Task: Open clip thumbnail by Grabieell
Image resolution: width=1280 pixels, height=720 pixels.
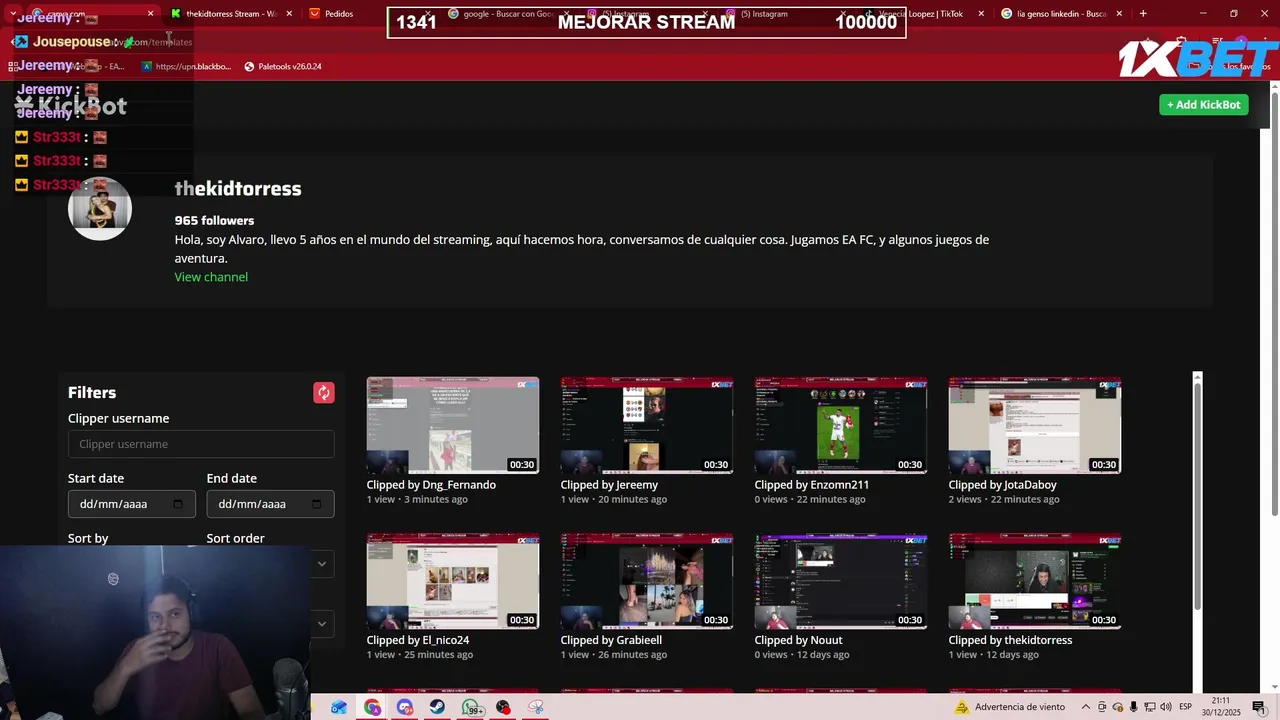Action: click(x=647, y=581)
